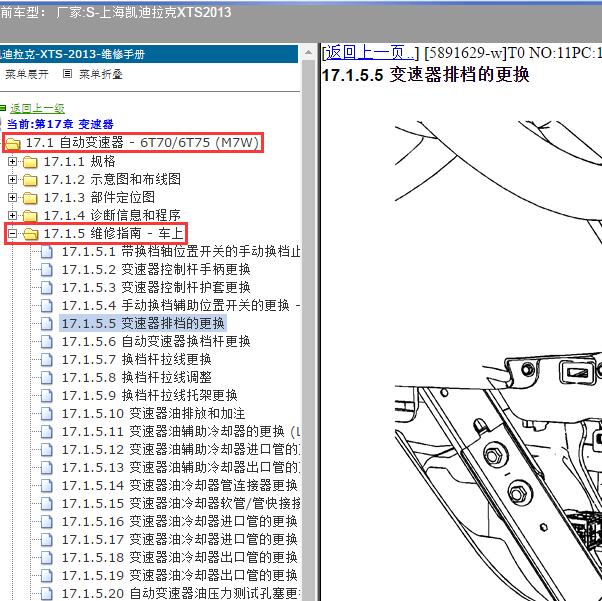Screen dimensions: 602x601
Task: Click the 返回上一级 link
Action: click(x=38, y=108)
